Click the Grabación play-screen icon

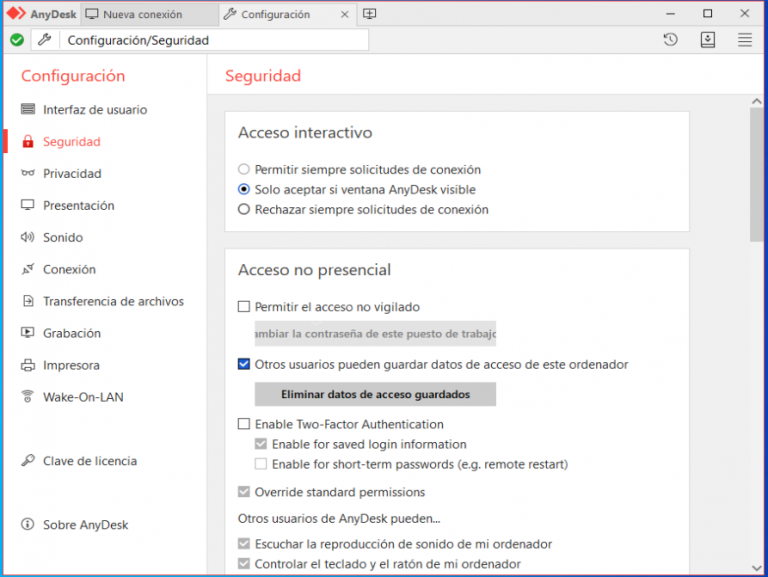[x=28, y=333]
